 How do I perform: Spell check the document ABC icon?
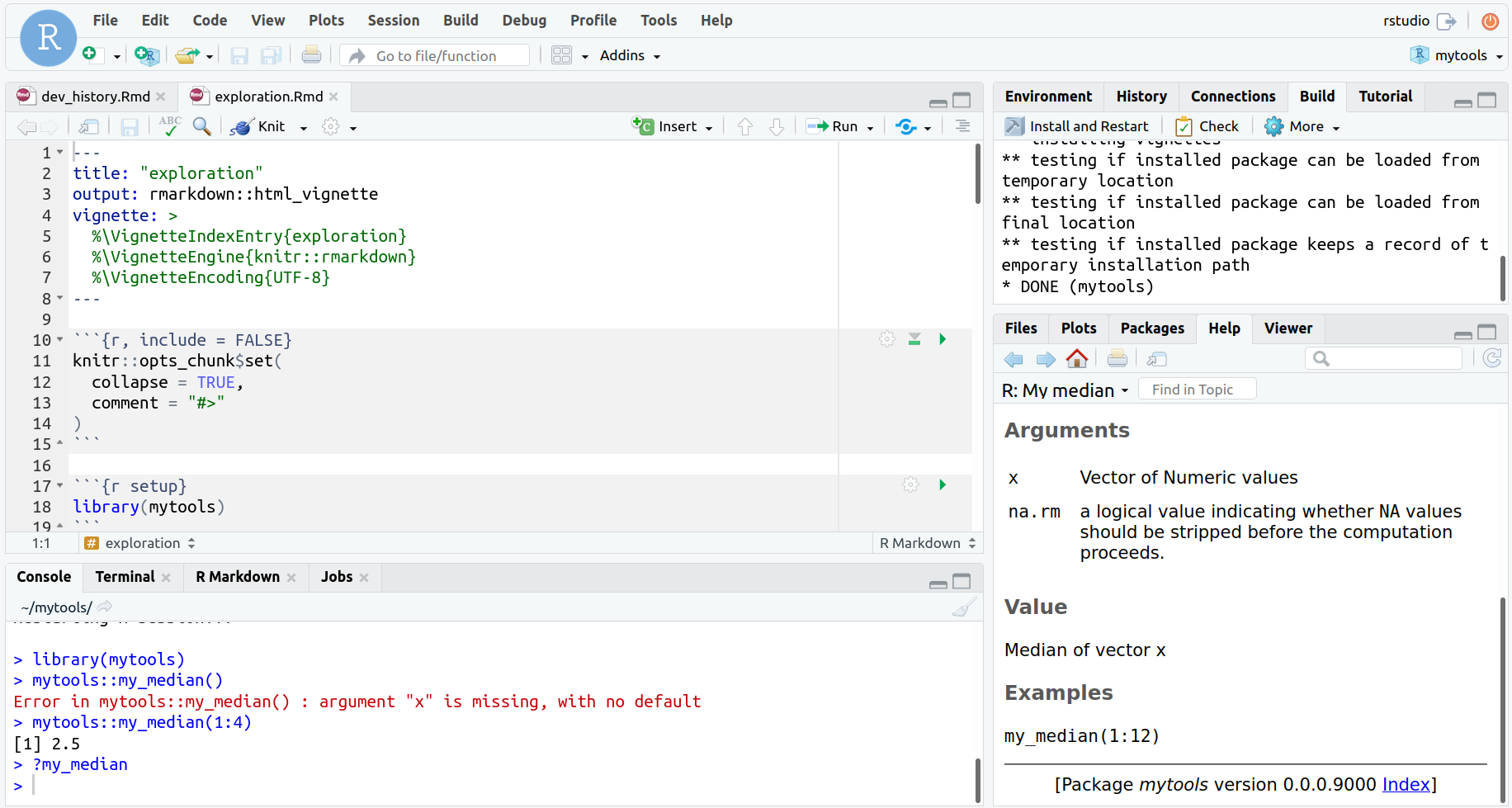tap(170, 125)
